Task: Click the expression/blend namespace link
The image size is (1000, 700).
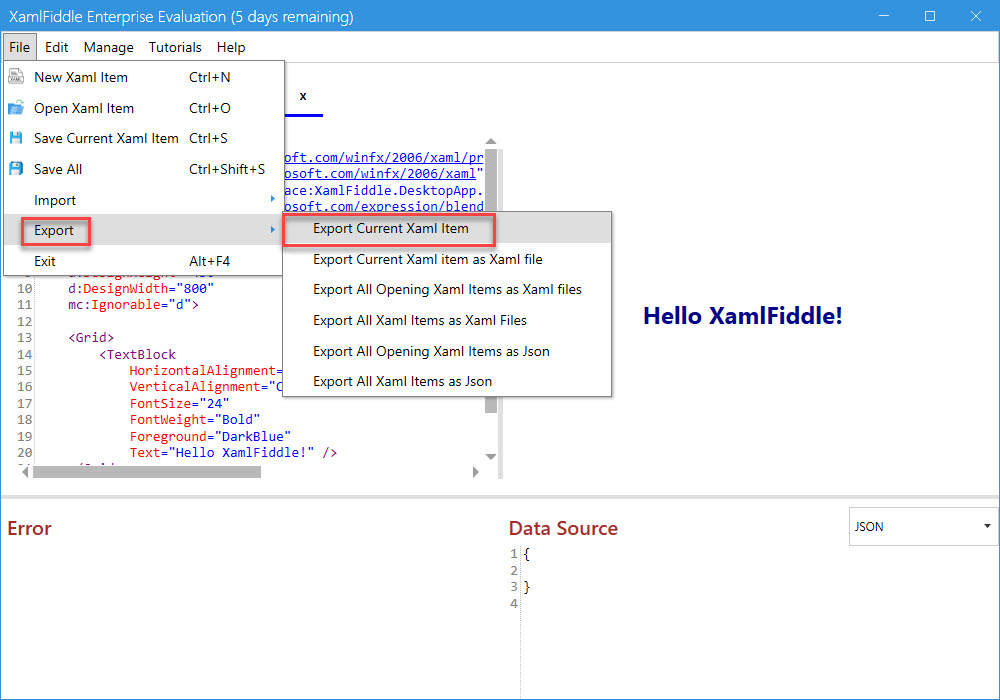Action: pos(384,205)
